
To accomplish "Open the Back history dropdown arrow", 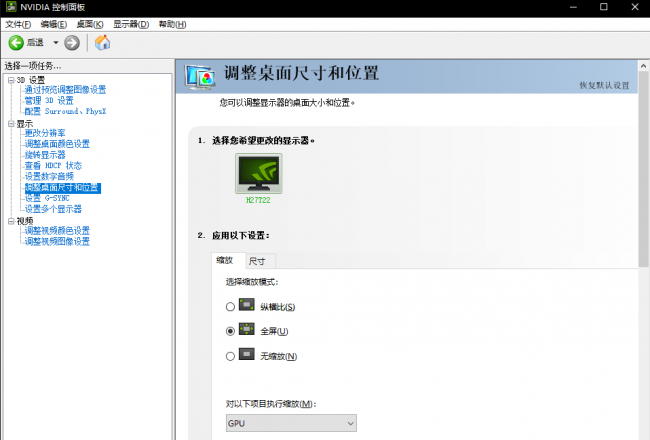I will point(56,43).
